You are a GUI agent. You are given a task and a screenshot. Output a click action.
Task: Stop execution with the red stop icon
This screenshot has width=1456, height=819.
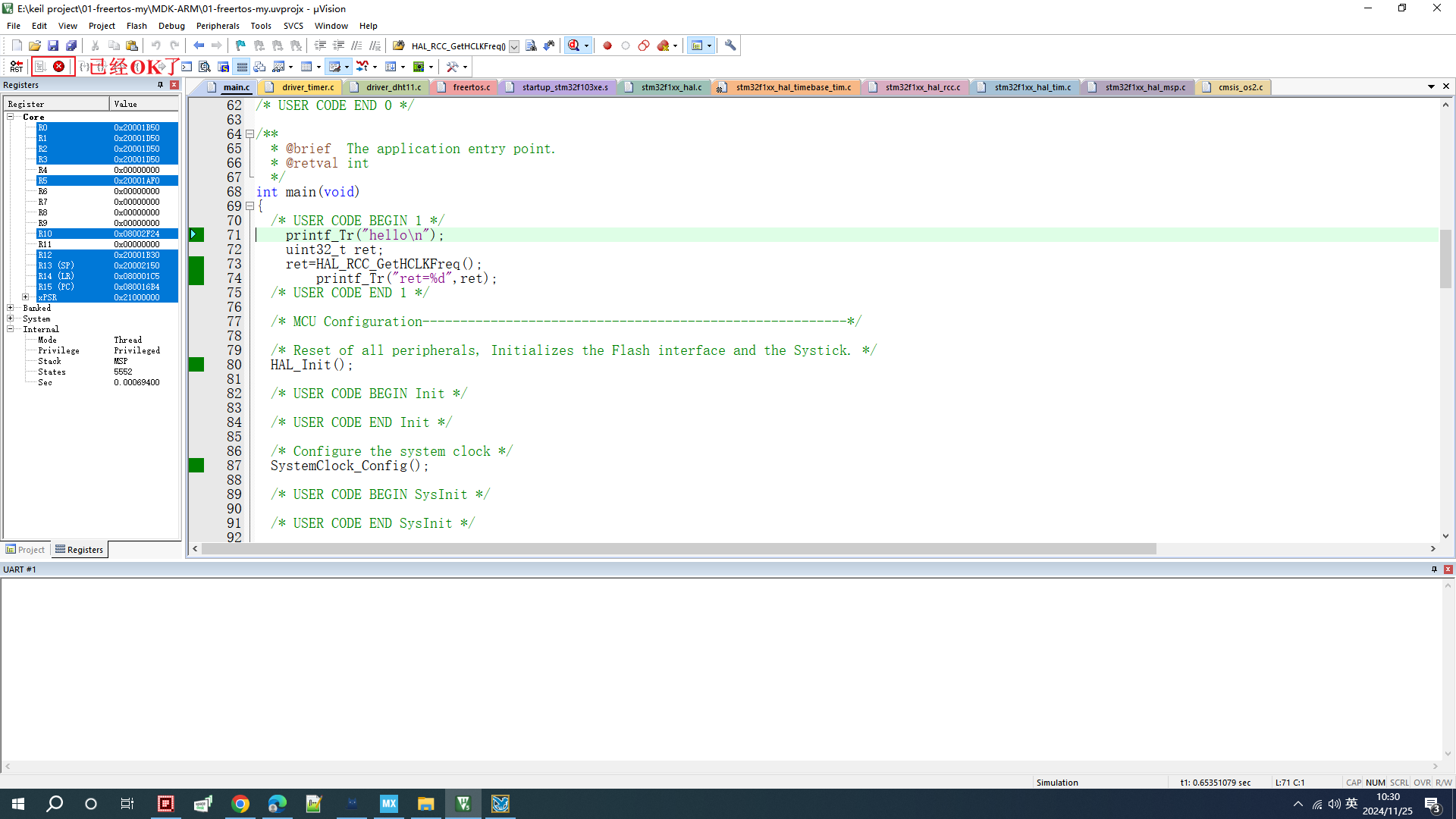pyautogui.click(x=58, y=67)
